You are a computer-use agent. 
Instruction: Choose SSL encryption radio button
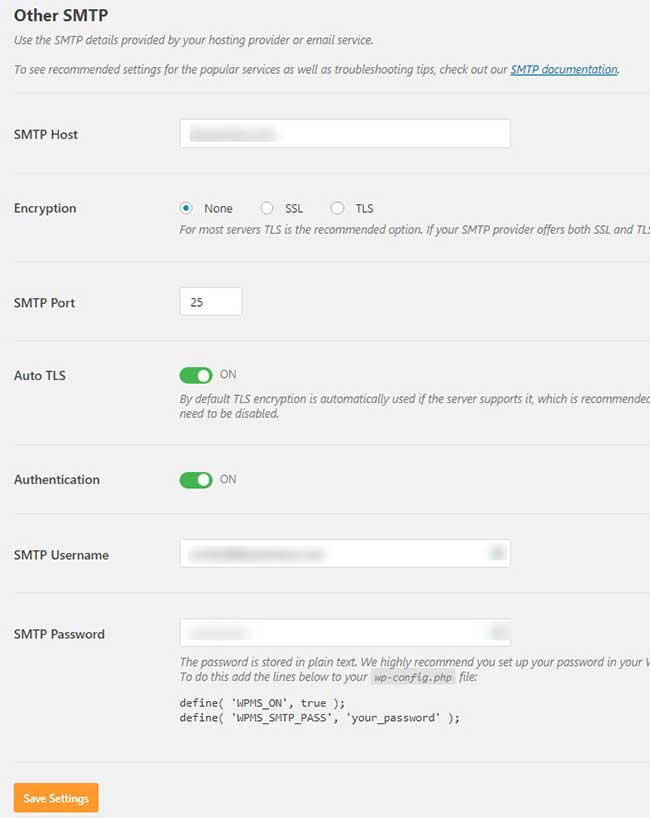pyautogui.click(x=267, y=208)
